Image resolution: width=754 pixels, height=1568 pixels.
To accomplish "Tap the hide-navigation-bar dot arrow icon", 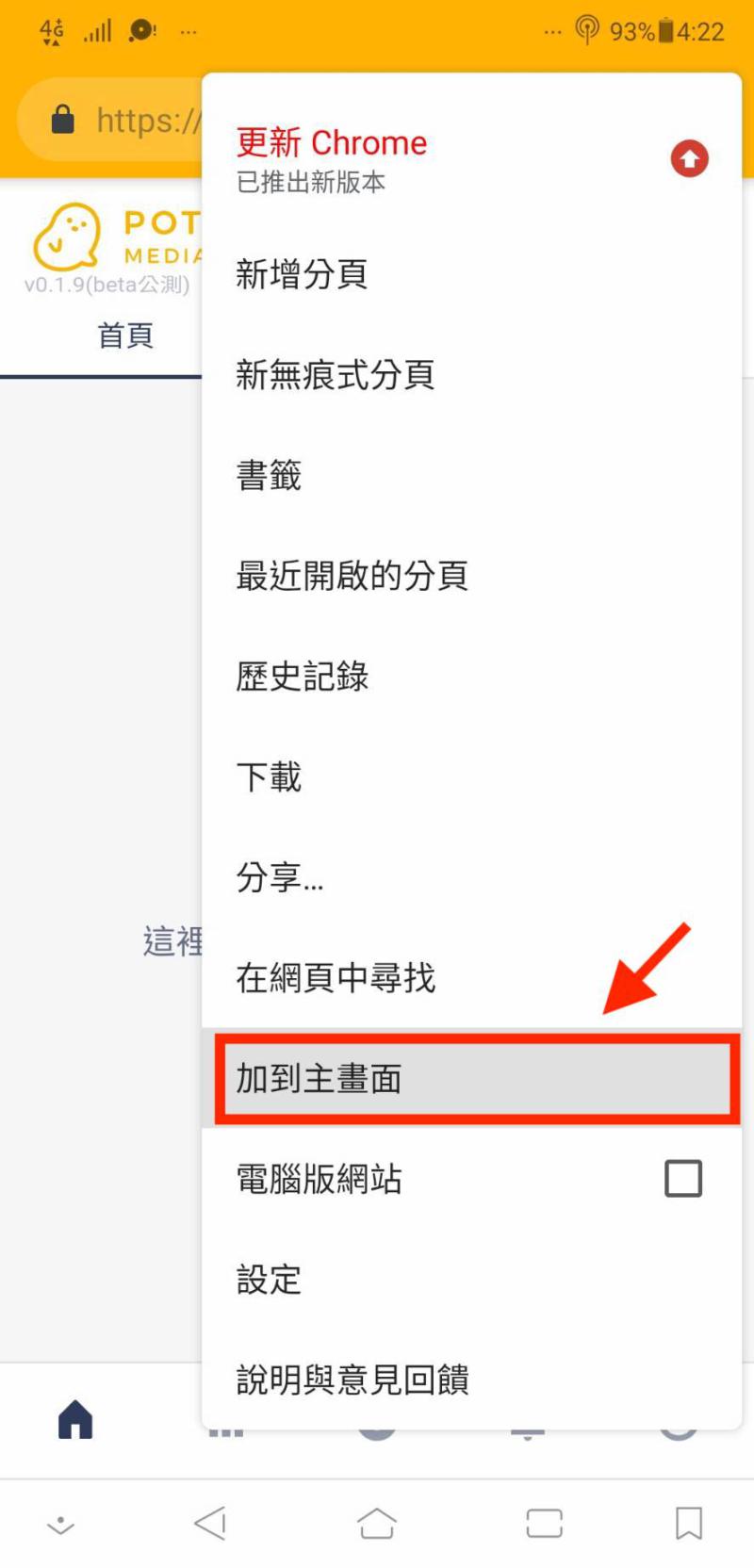I will 60,1525.
